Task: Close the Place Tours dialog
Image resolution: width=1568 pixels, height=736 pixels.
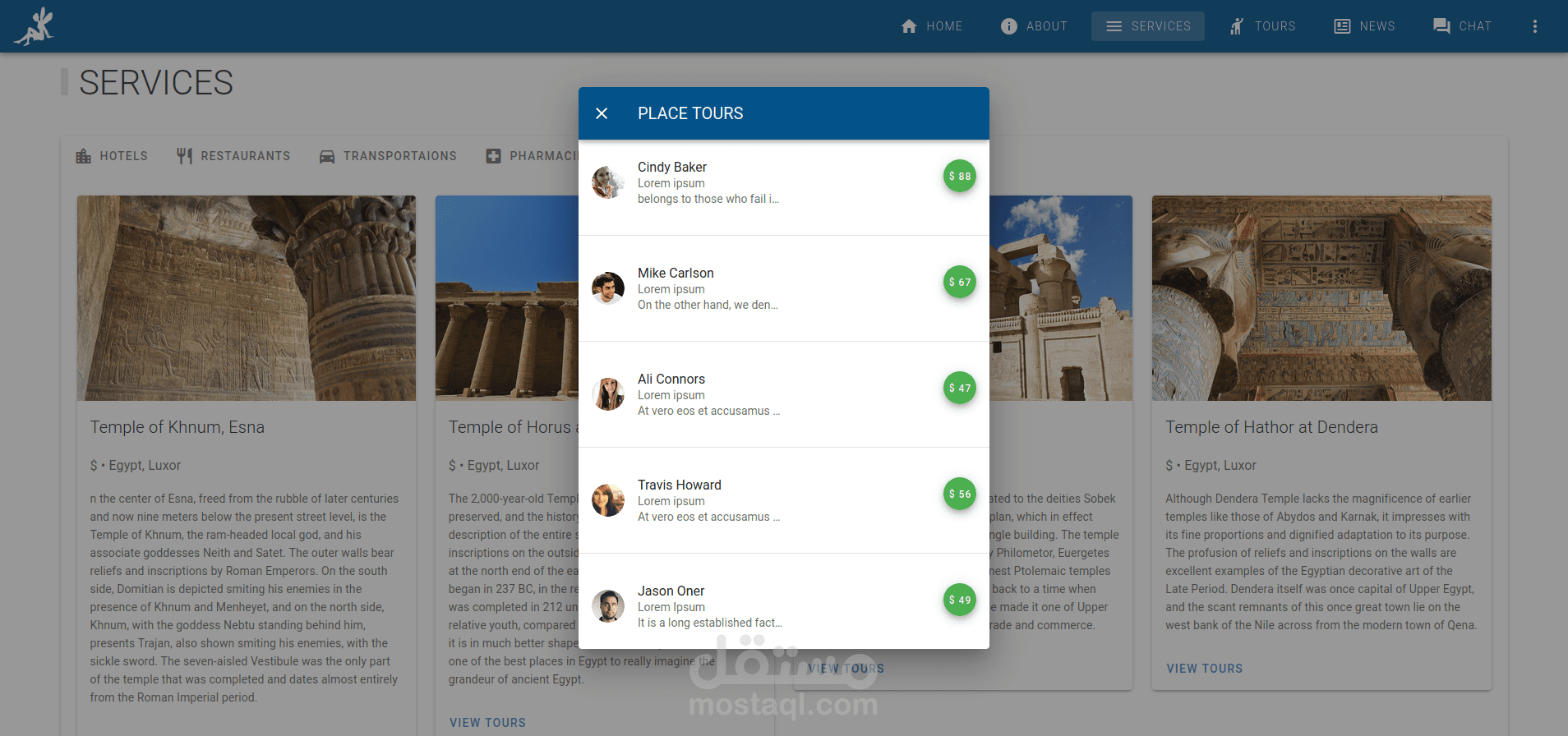Action: pyautogui.click(x=602, y=113)
